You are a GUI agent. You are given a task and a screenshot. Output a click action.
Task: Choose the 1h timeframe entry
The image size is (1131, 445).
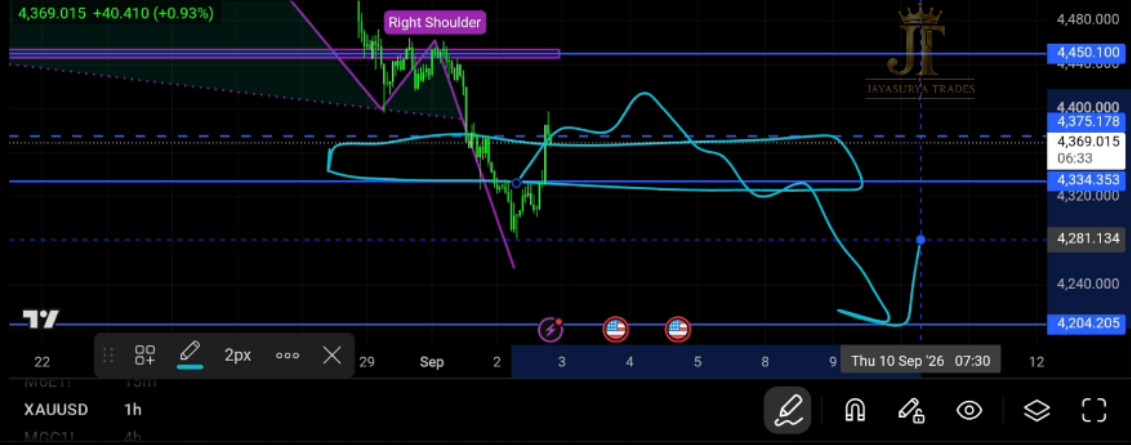click(x=133, y=410)
